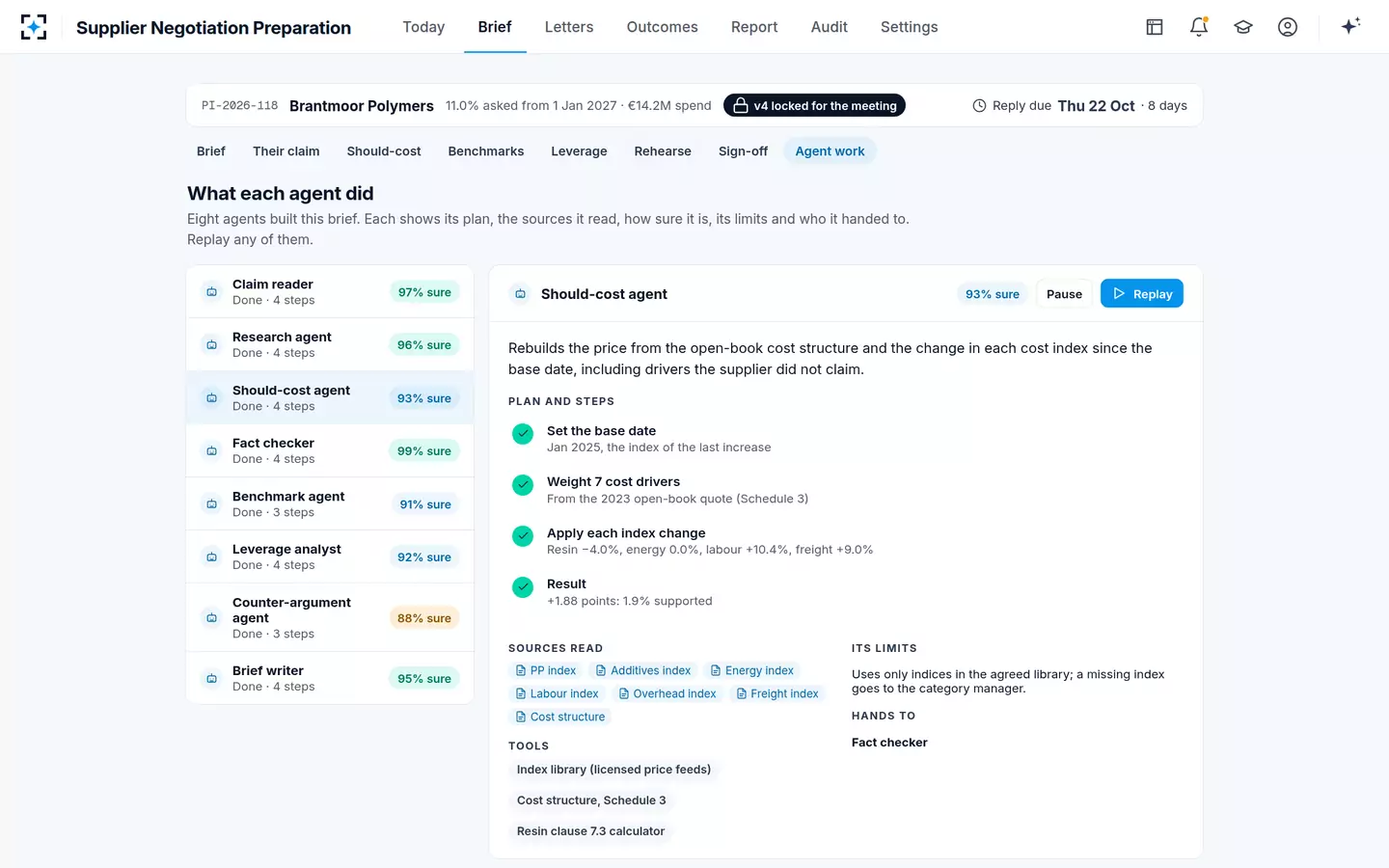Click the v4 locked for the meeting badge
The width and height of the screenshot is (1389, 868).
coord(814,105)
